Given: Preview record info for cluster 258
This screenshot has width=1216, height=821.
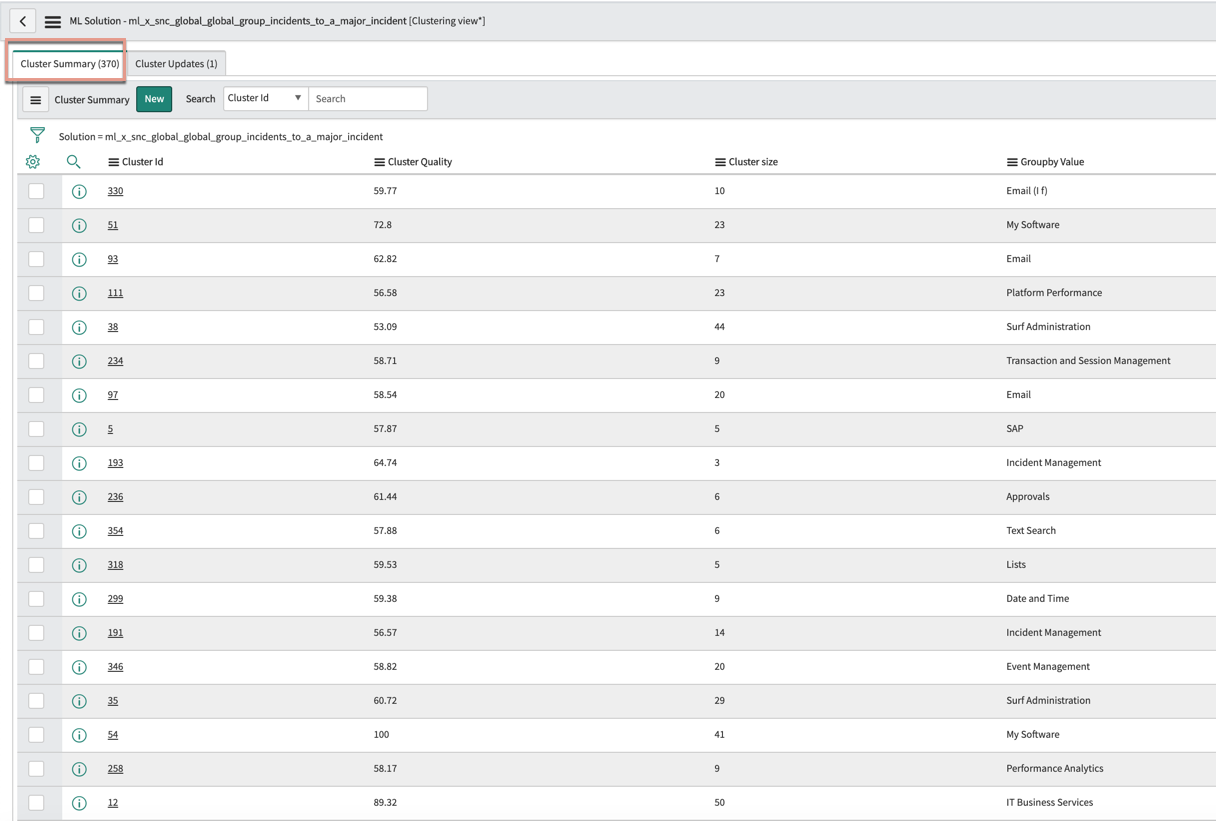Looking at the screenshot, I should coord(79,769).
